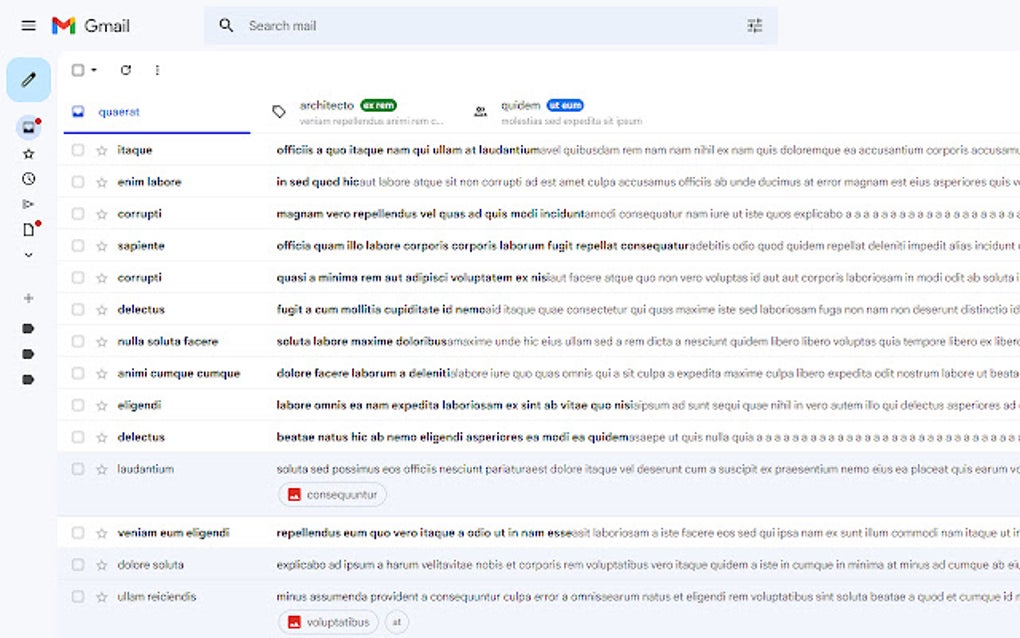
Task: Open the Drafts icon in sidebar
Action: click(28, 228)
